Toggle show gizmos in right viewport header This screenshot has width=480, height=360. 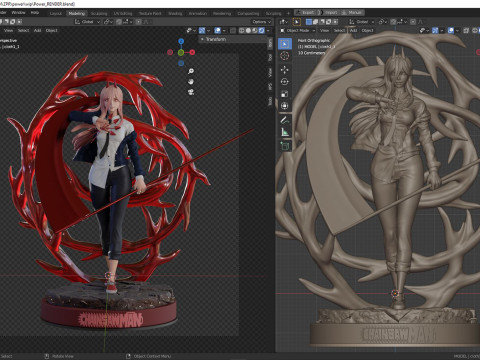tap(435, 30)
